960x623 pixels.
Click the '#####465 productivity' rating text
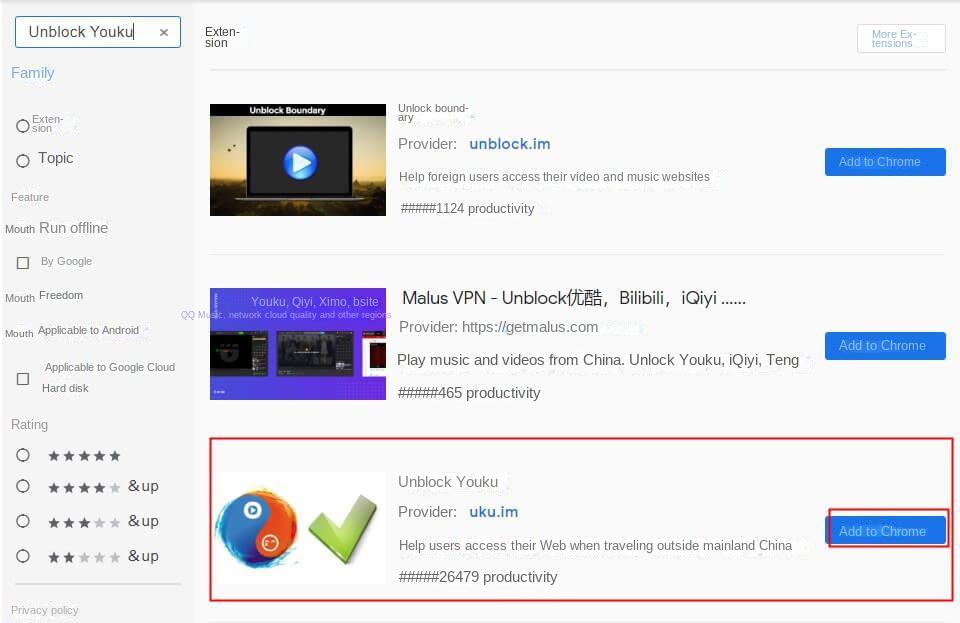click(469, 393)
